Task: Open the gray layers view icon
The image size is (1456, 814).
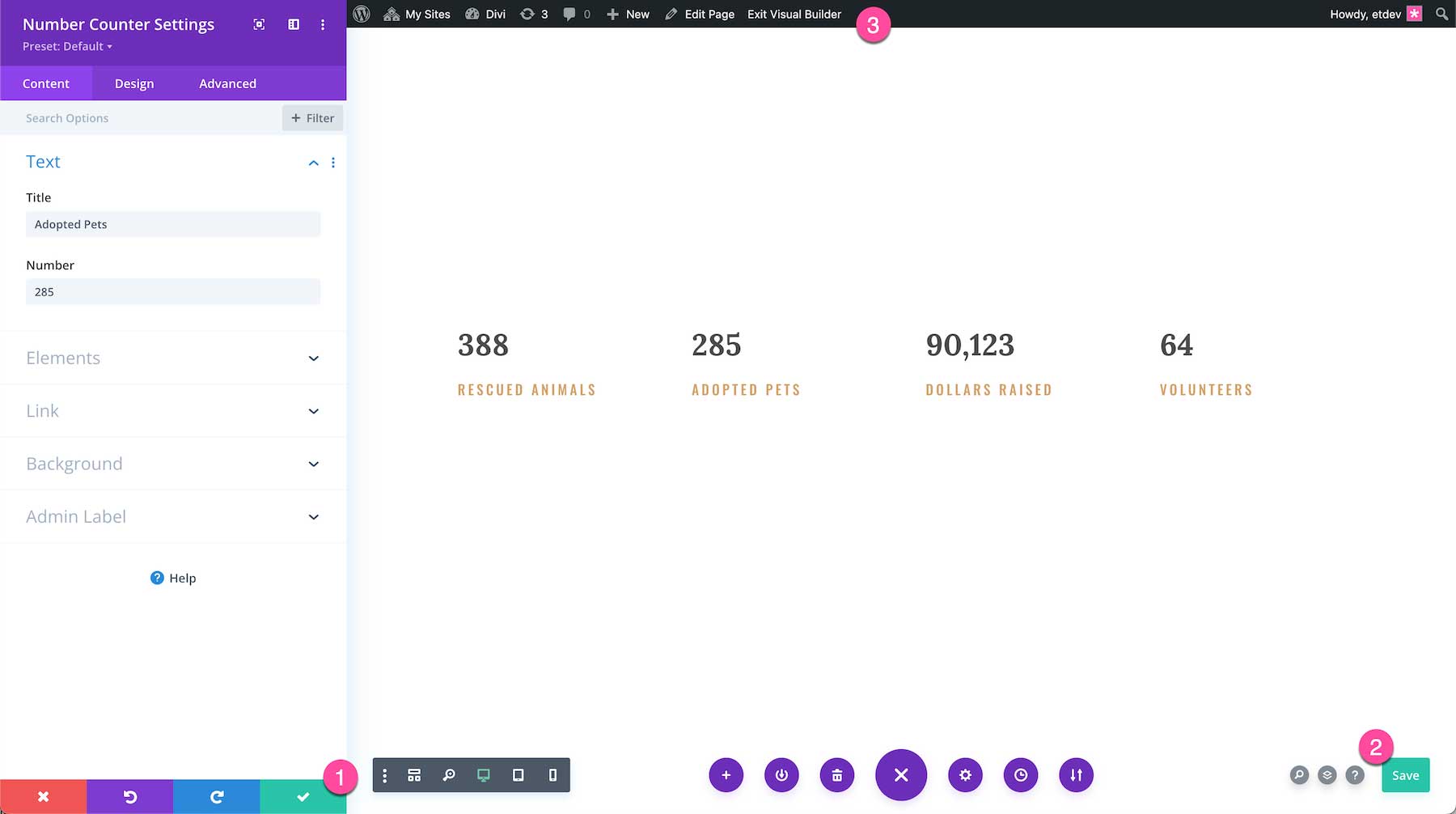Action: coord(1327,775)
